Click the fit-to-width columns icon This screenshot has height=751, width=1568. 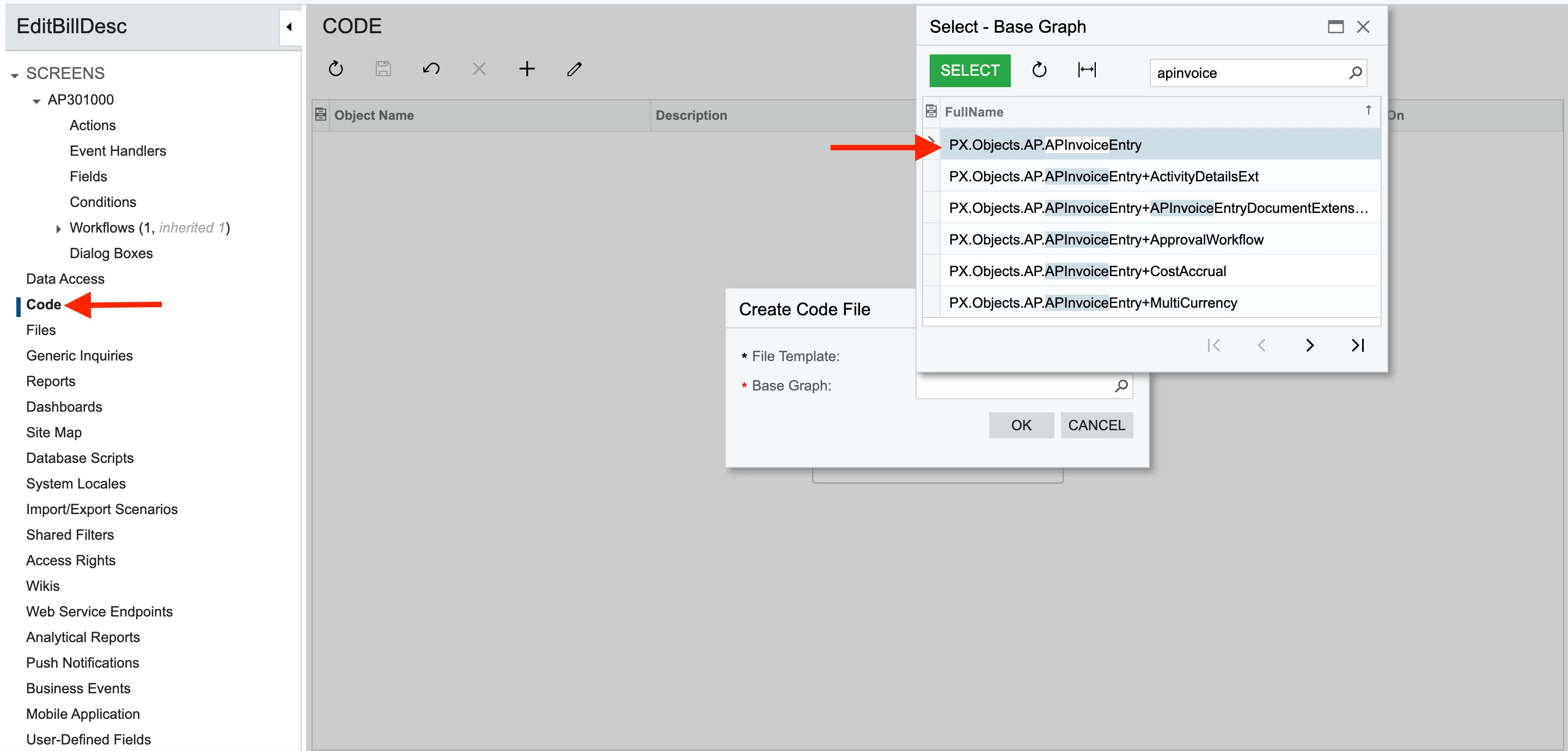1087,71
